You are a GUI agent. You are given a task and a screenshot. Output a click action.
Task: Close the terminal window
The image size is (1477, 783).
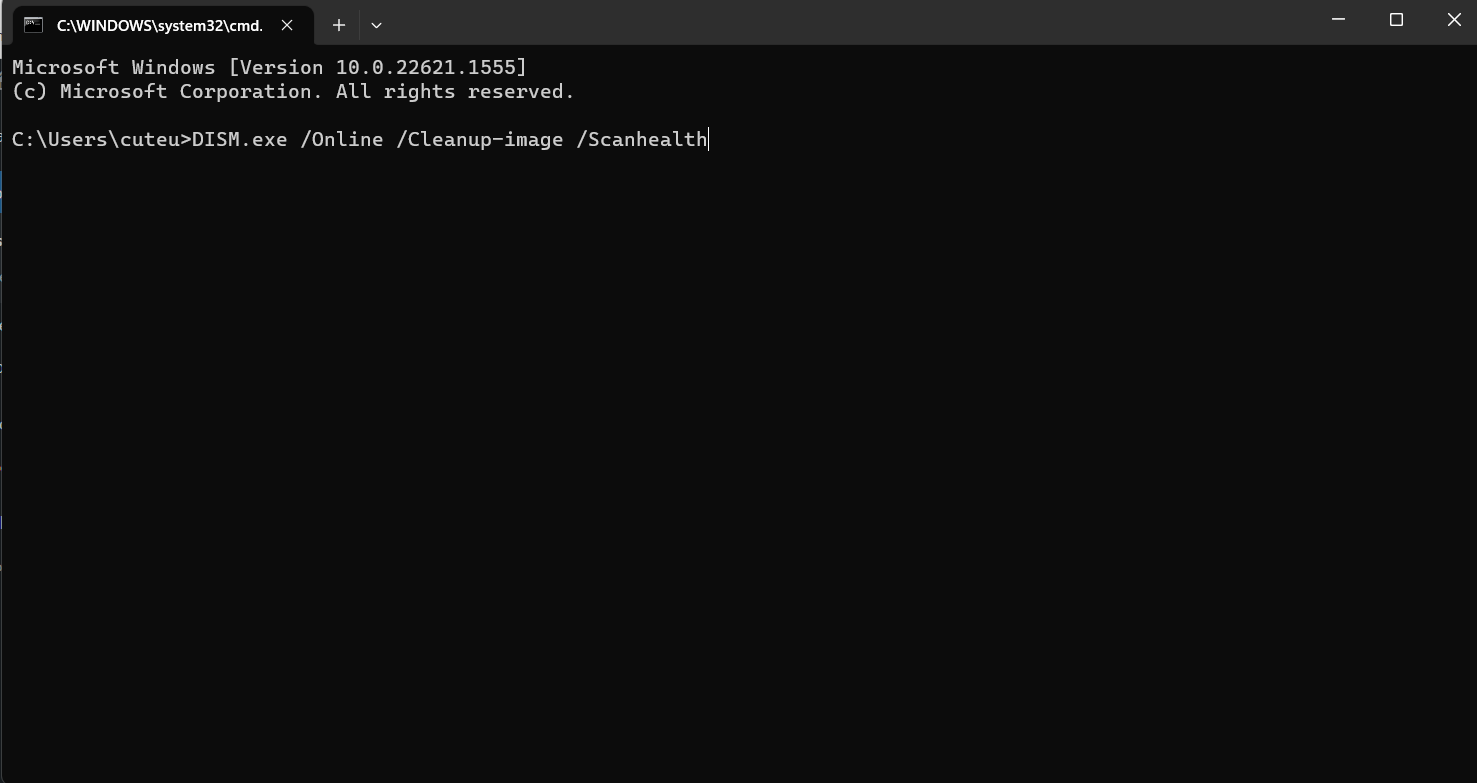[1454, 20]
